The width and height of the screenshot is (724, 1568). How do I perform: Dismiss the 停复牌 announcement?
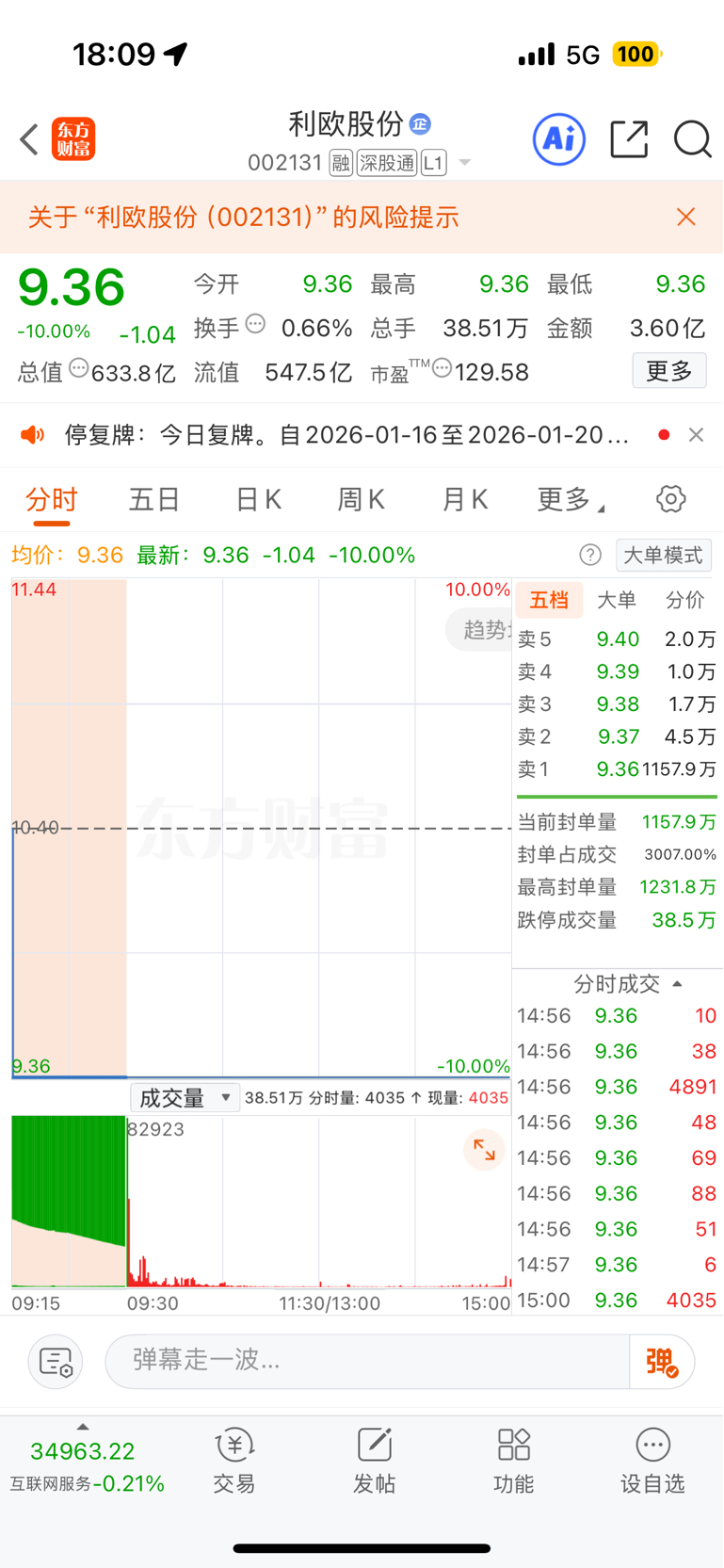pos(696,434)
